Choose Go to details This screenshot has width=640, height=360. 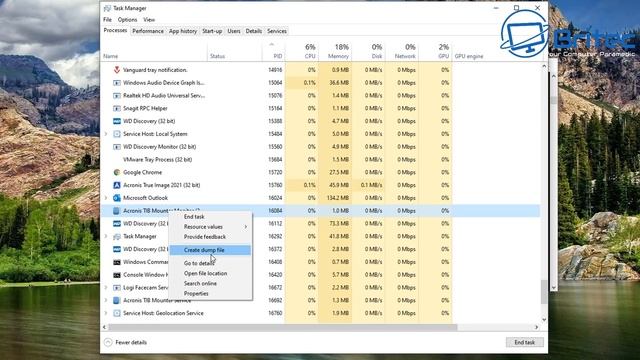(x=211, y=263)
